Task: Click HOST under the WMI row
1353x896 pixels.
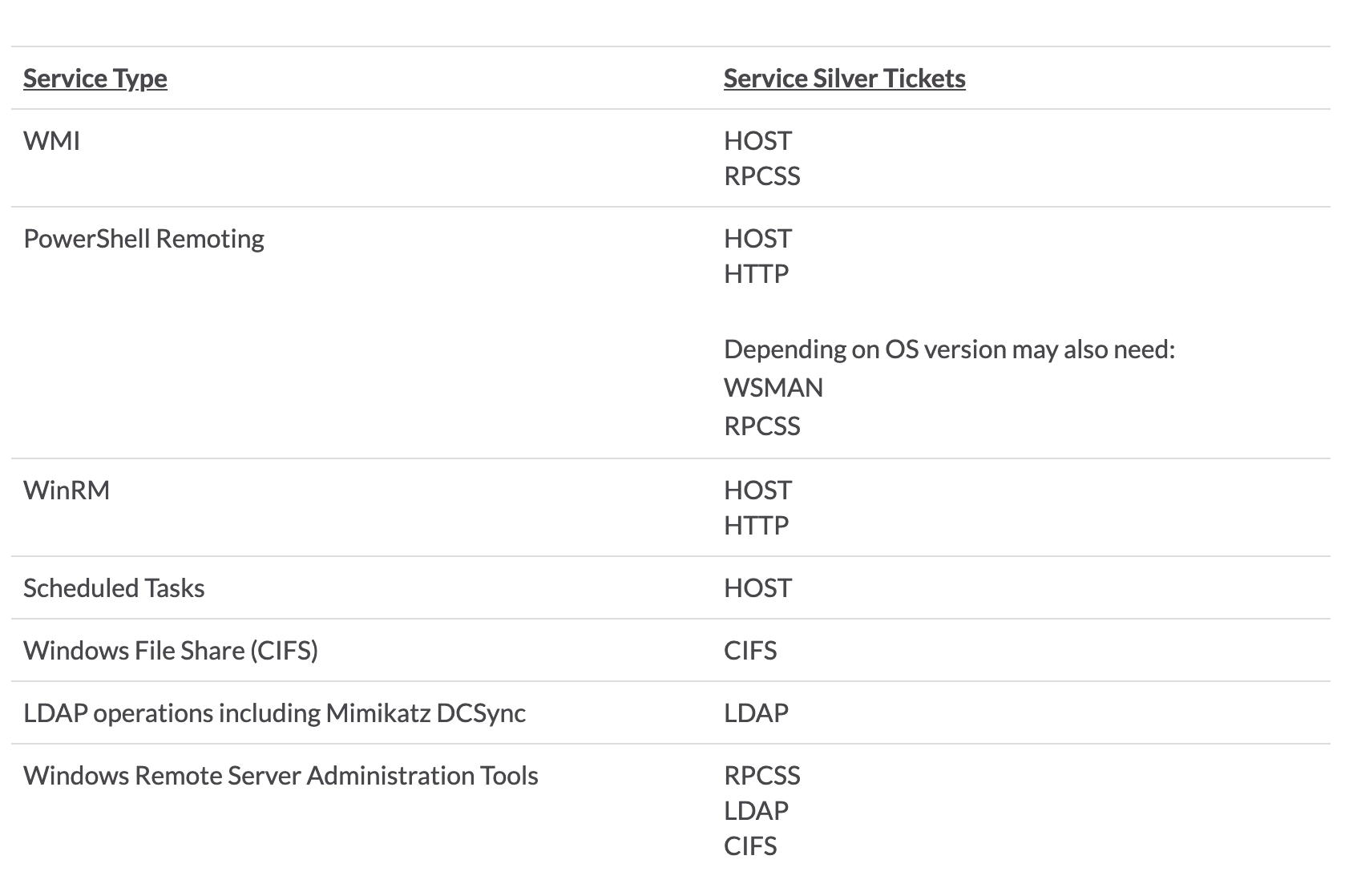Action: pyautogui.click(x=757, y=141)
